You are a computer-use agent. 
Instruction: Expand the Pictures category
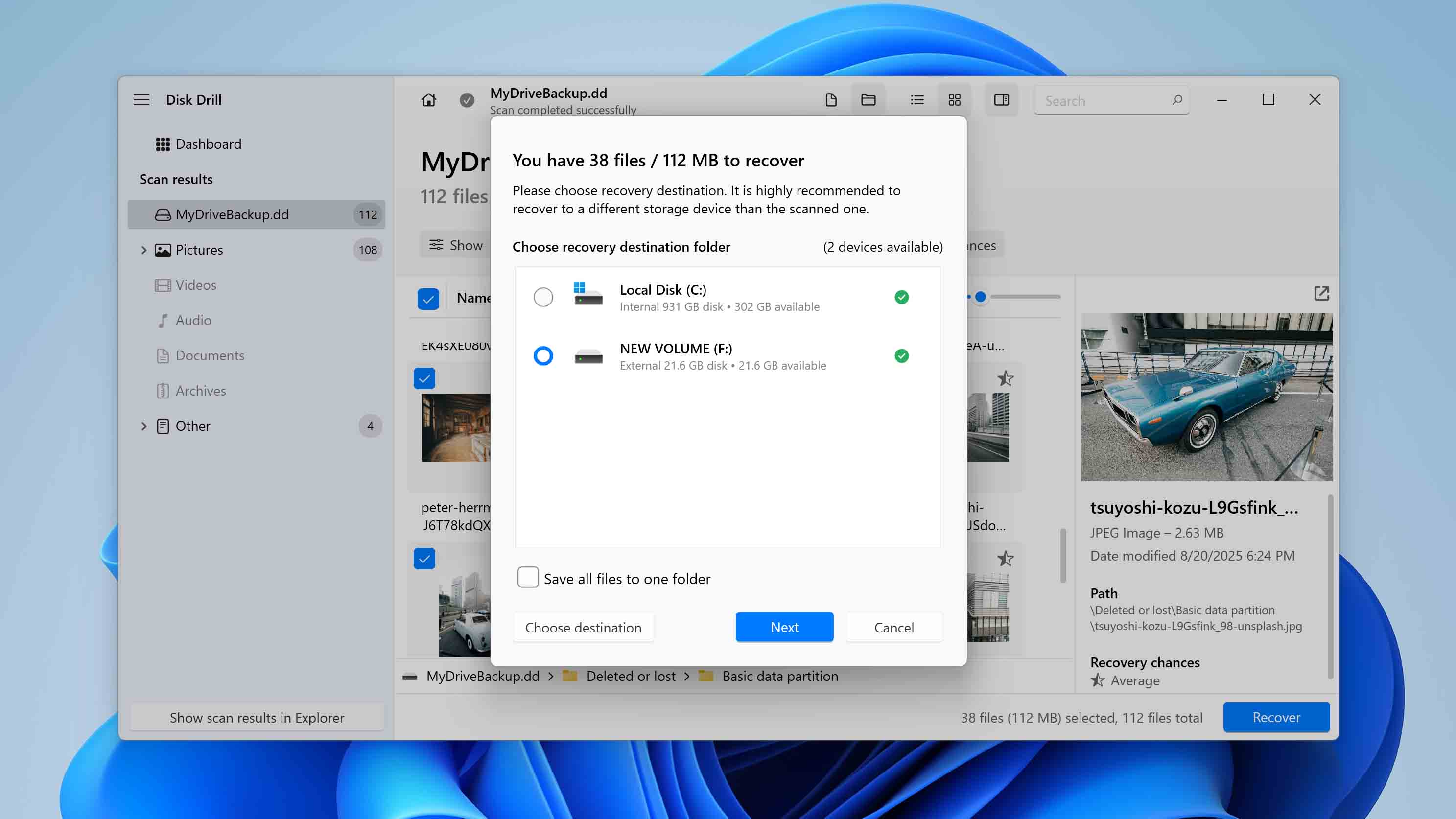pos(143,250)
